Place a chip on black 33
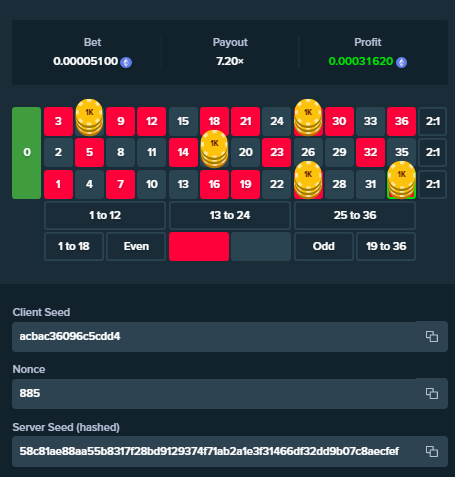 [370, 121]
